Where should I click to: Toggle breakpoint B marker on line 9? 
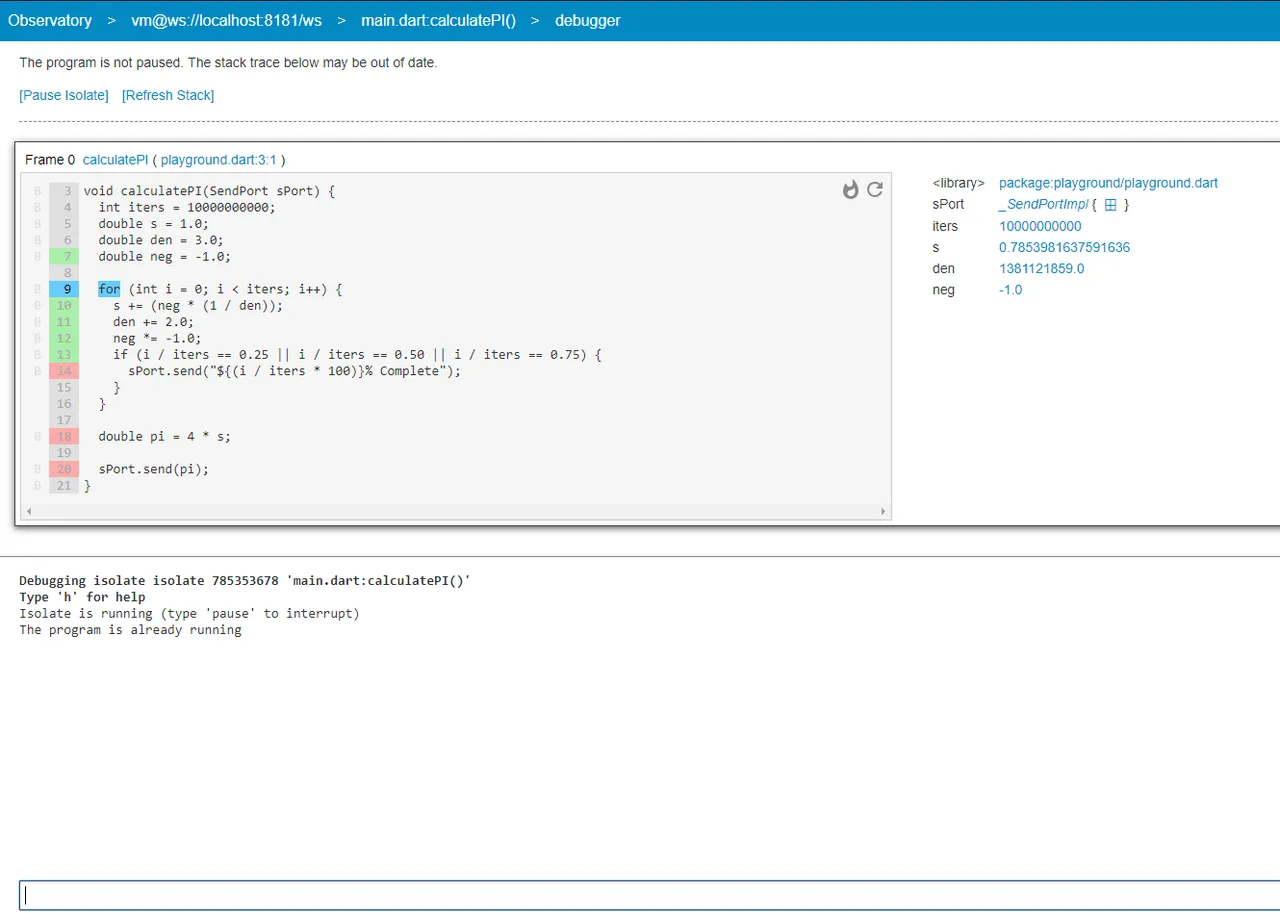pos(37,289)
